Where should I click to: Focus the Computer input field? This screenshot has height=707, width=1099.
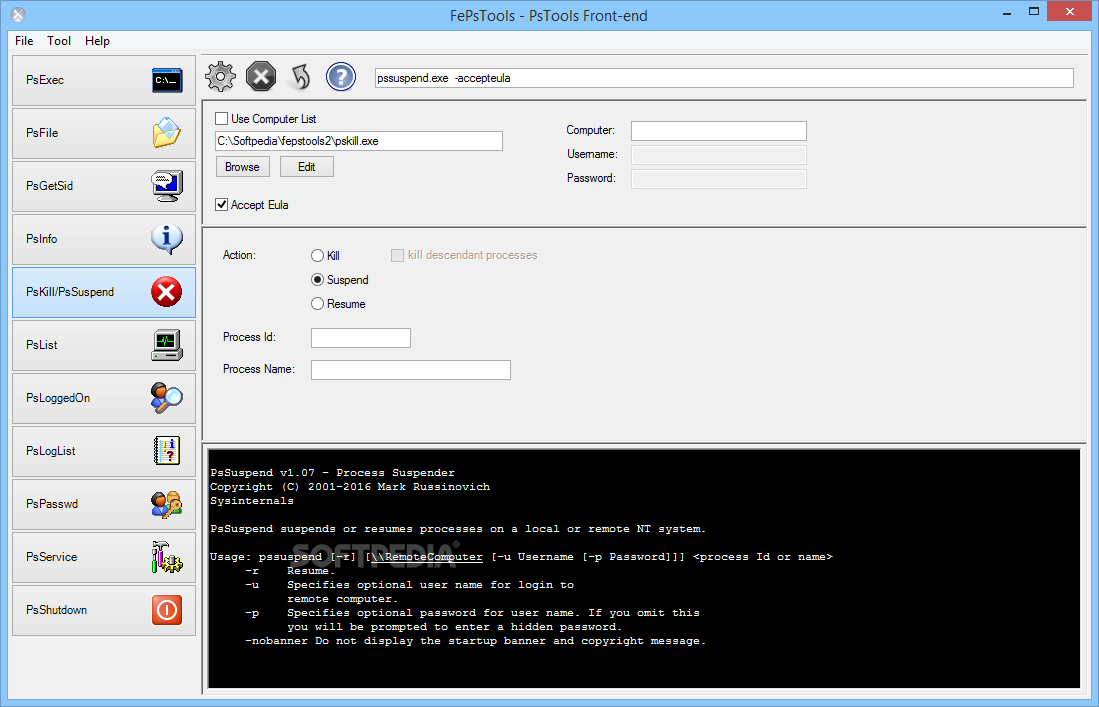point(718,131)
